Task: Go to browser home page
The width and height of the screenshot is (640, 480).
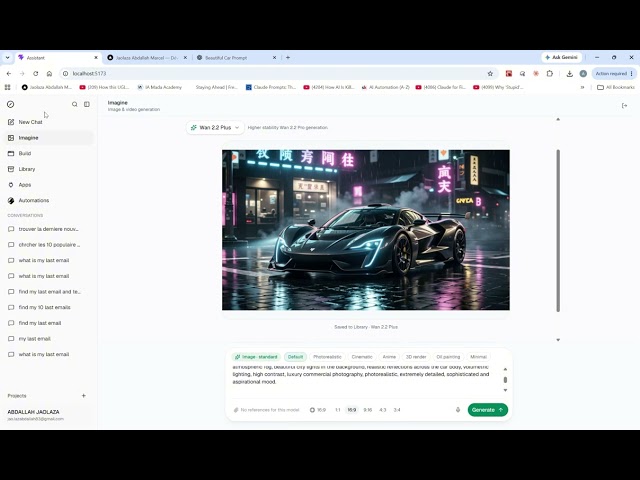Action: [49, 73]
